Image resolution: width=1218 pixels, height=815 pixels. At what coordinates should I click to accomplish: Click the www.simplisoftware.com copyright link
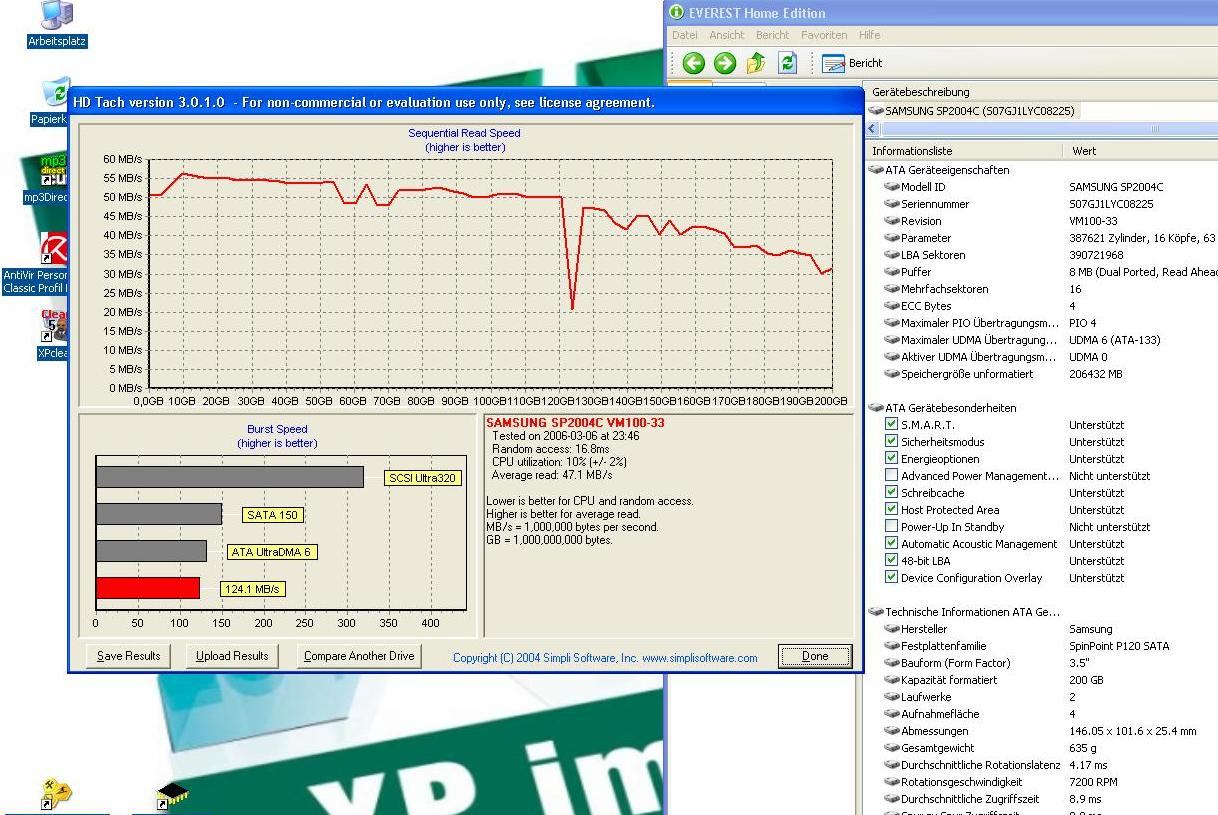699,658
